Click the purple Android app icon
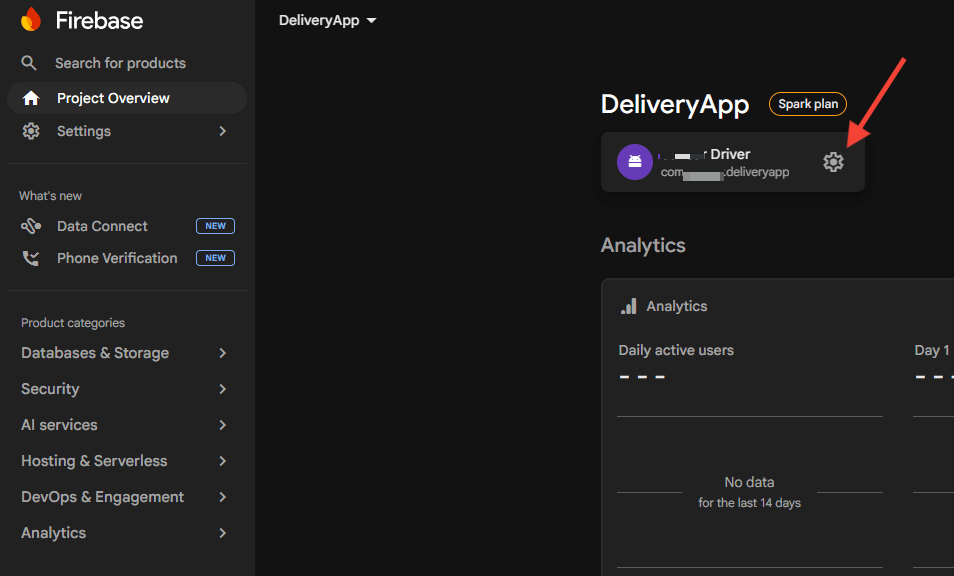Screen dimensions: 954x576 tap(635, 162)
